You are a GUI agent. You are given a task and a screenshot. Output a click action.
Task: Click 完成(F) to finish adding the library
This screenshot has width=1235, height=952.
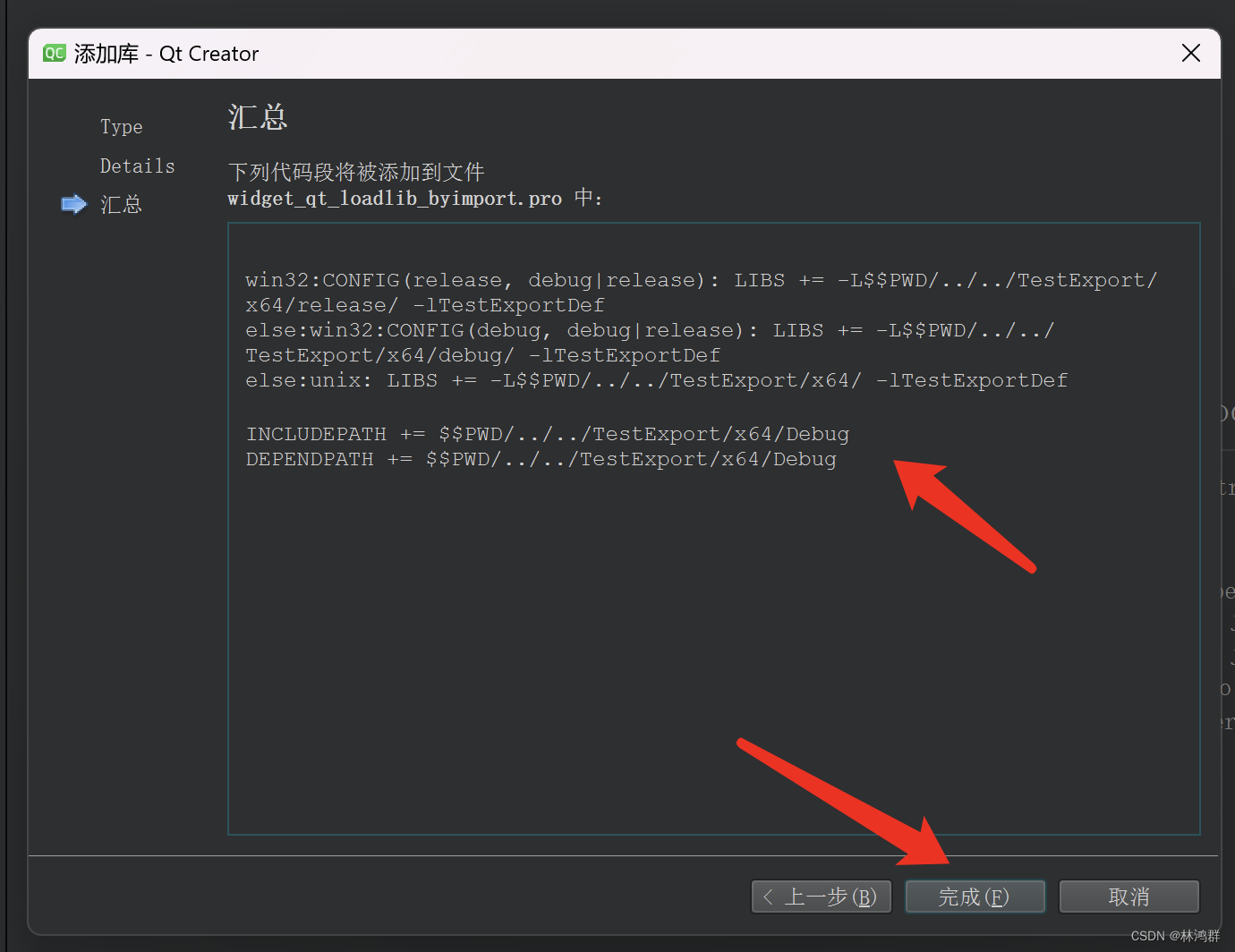pyautogui.click(x=975, y=897)
